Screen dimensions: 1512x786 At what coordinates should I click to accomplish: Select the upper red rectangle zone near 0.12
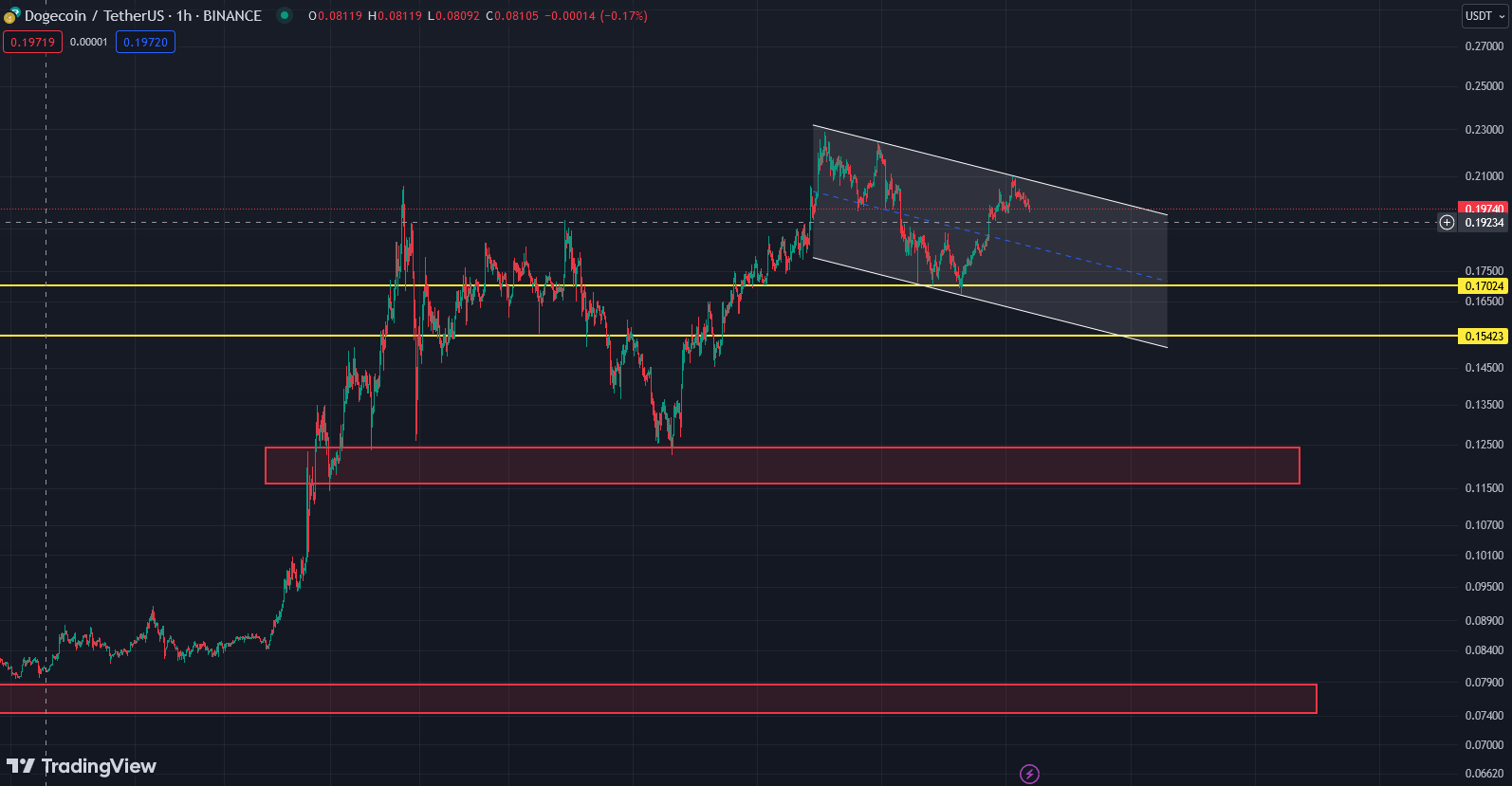pos(782,466)
